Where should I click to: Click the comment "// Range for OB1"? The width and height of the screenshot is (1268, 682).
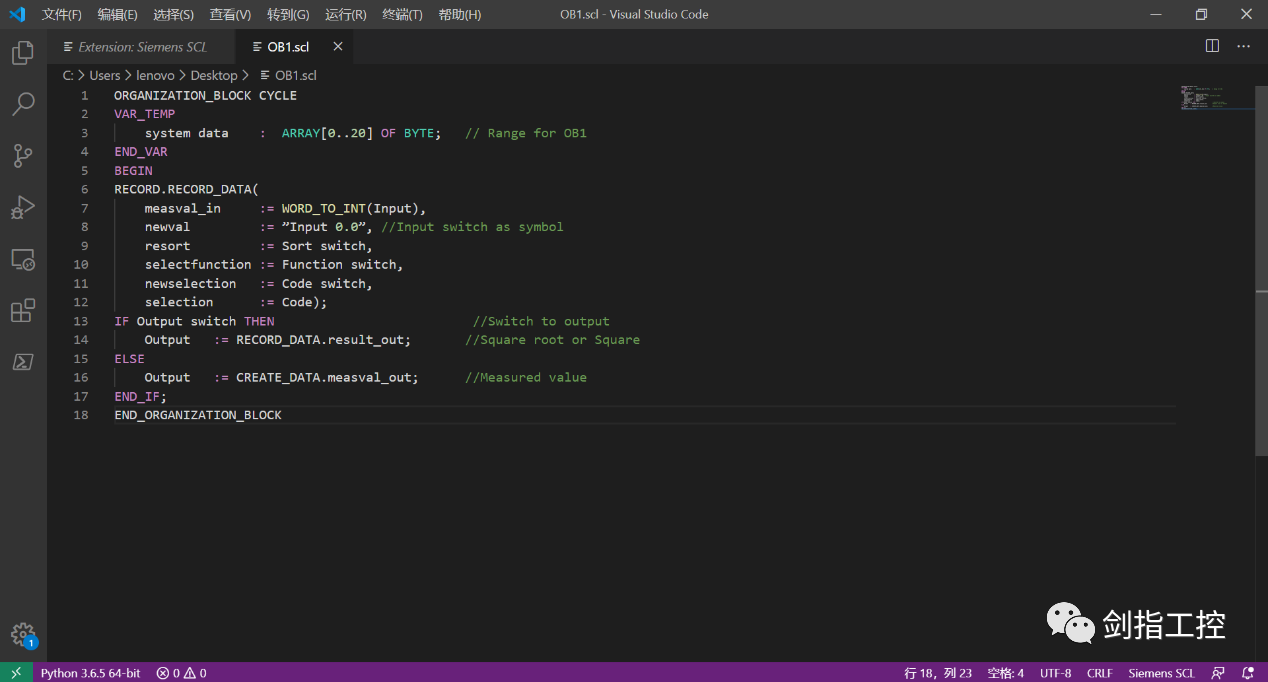[526, 133]
